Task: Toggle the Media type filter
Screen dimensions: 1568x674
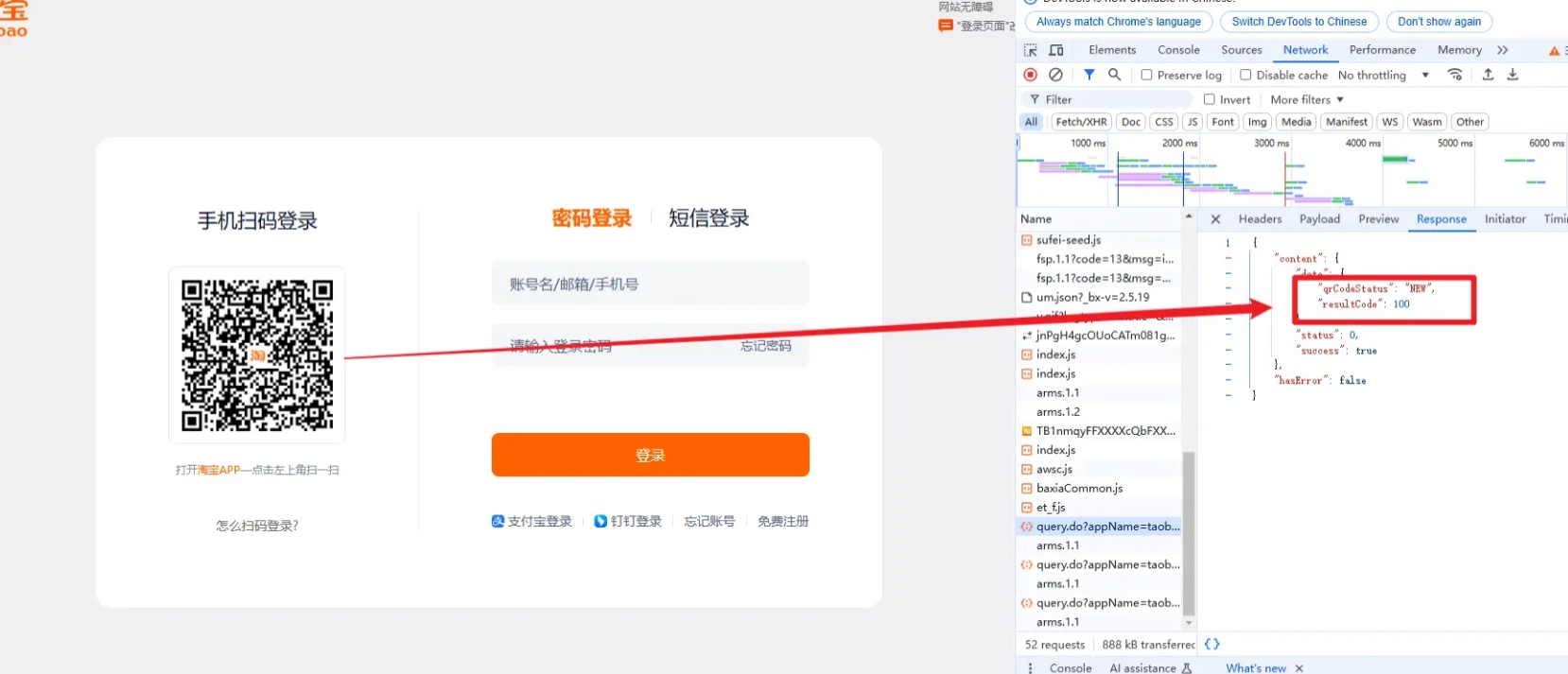Action: tap(1296, 122)
